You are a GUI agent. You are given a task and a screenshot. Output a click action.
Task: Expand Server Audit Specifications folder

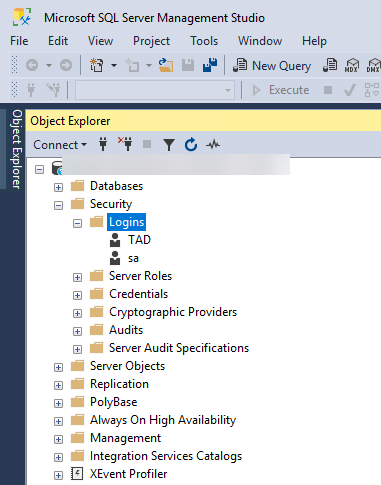pos(77,349)
